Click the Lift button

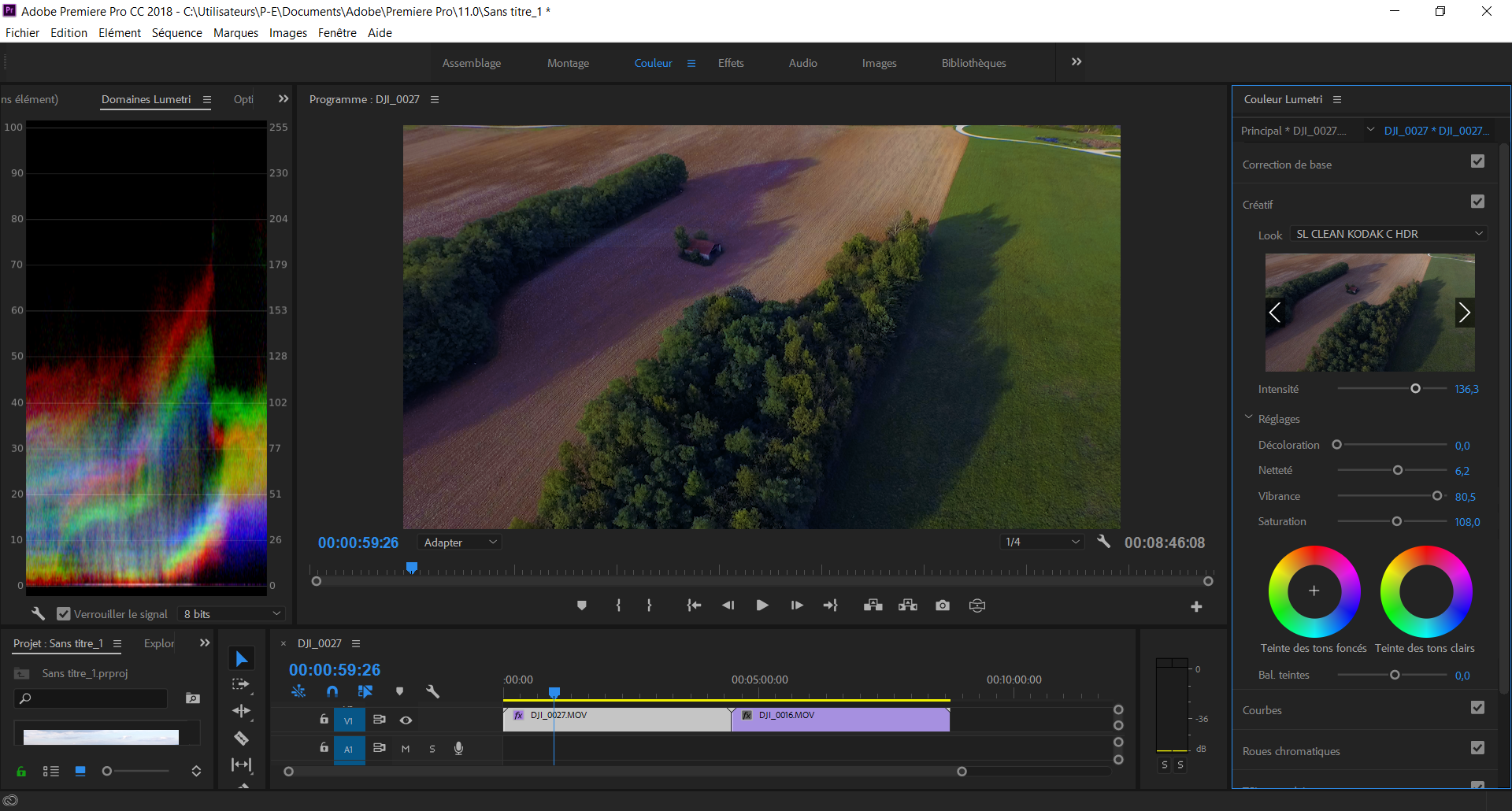pyautogui.click(x=873, y=605)
